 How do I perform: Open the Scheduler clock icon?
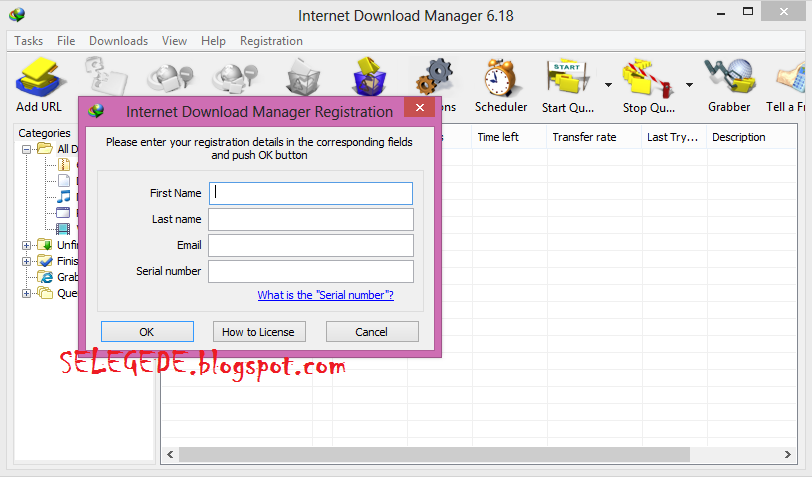500,78
